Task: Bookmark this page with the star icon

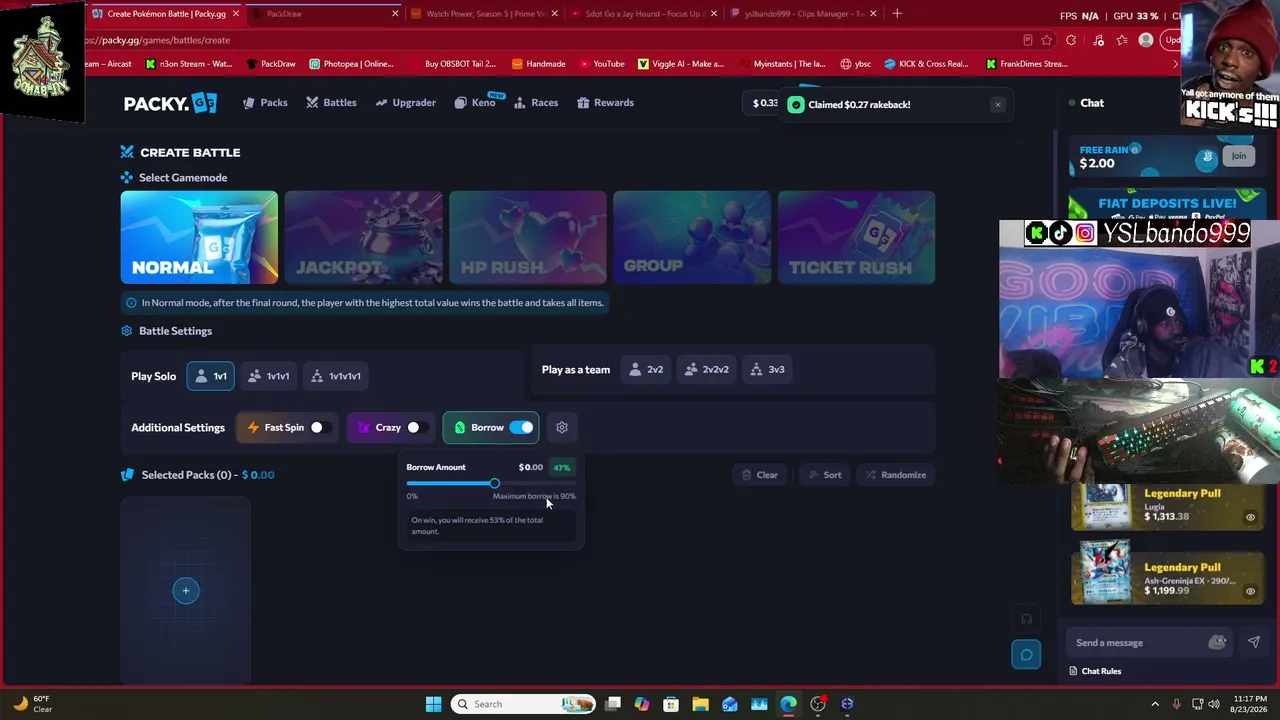Action: pyautogui.click(x=1046, y=40)
